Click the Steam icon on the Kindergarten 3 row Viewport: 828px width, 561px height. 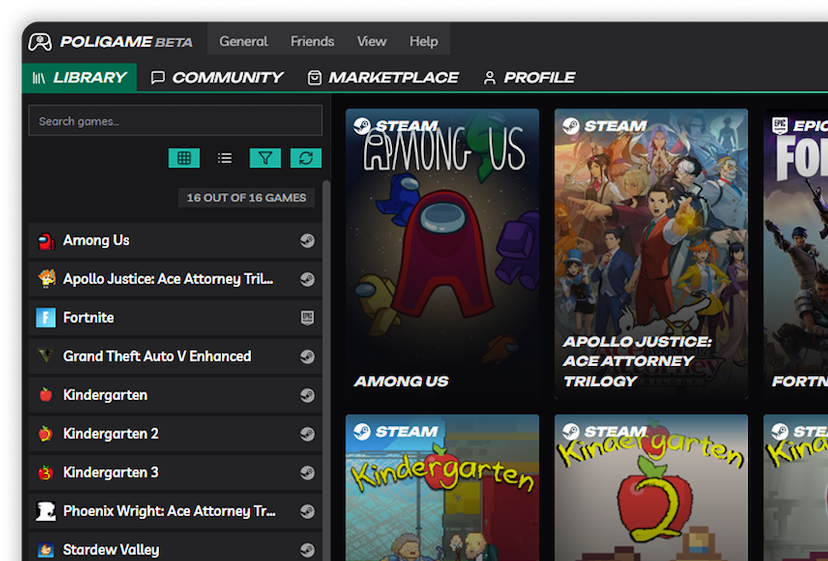(307, 472)
